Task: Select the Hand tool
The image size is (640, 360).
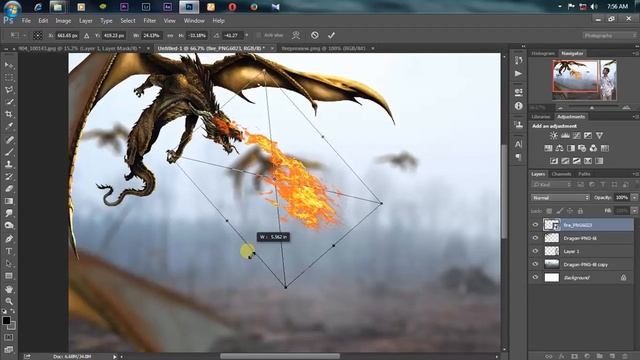Action: click(9, 289)
